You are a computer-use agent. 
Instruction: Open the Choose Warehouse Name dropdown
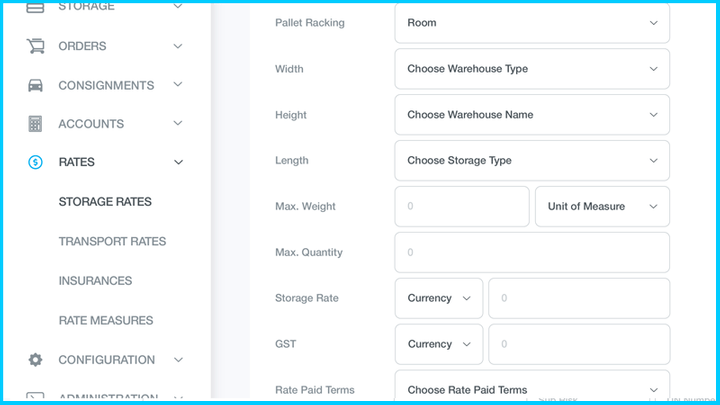point(532,115)
